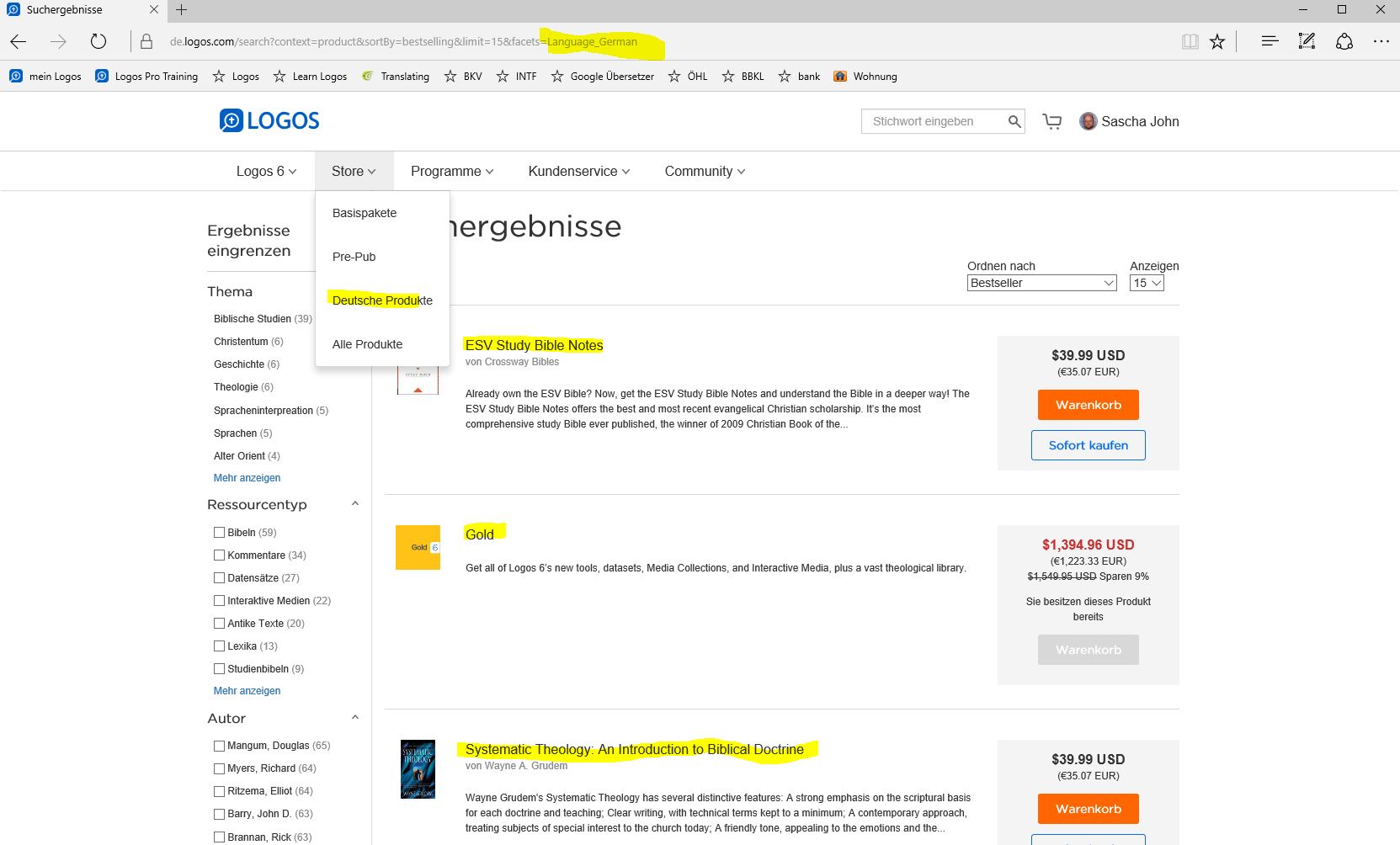Toggle the Store navigation menu
The height and width of the screenshot is (845, 1400).
click(x=354, y=171)
